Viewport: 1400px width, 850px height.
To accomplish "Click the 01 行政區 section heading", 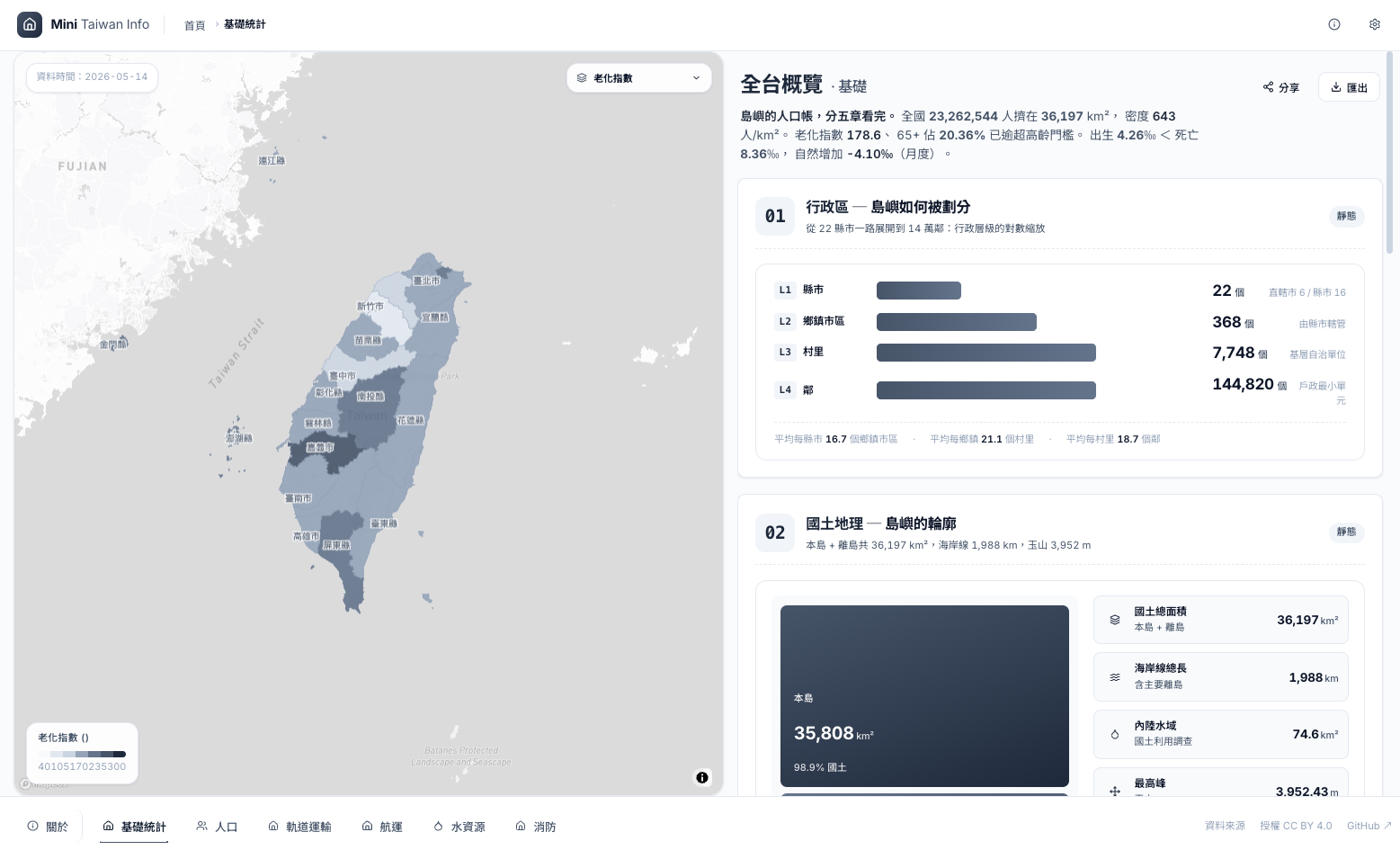I will (x=887, y=207).
